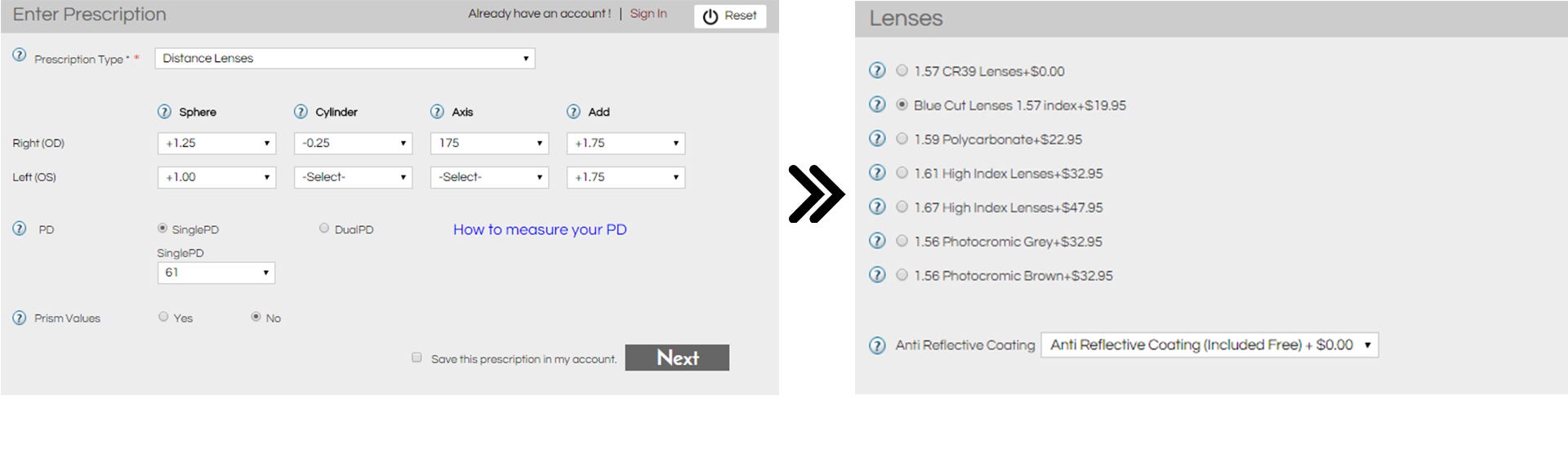
Task: Click the Sign In link
Action: 648,14
